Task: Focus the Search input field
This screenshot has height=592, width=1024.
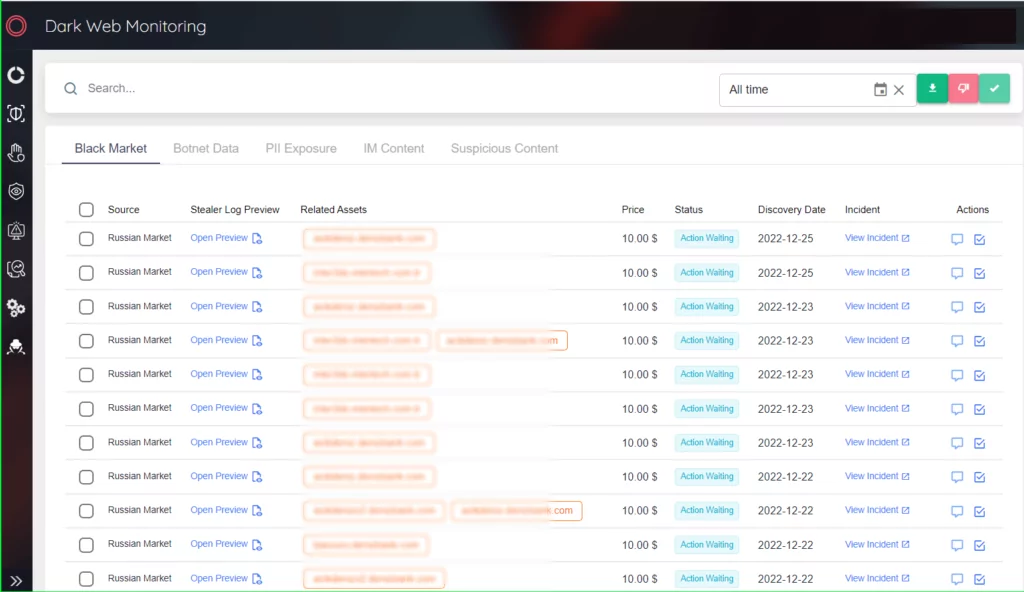Action: pyautogui.click(x=392, y=88)
